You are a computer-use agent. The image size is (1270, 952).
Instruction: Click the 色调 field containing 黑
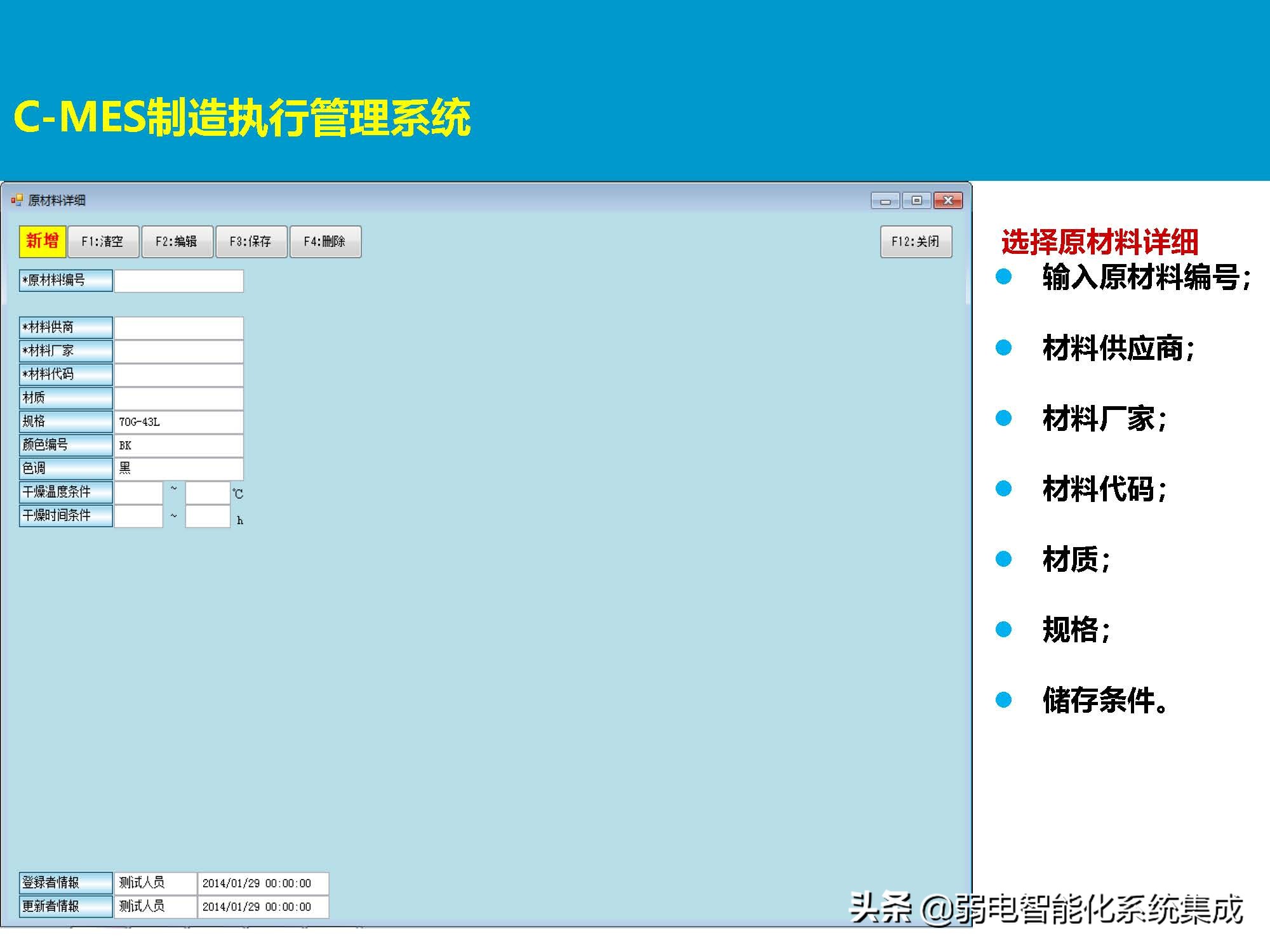coord(179,469)
